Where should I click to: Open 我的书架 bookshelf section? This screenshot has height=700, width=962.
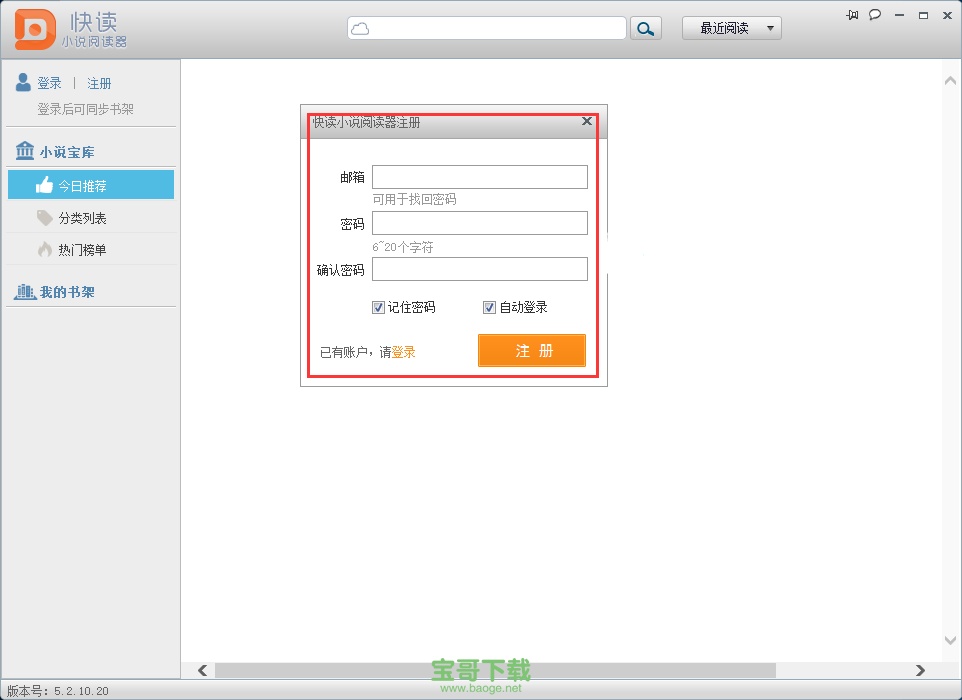67,292
